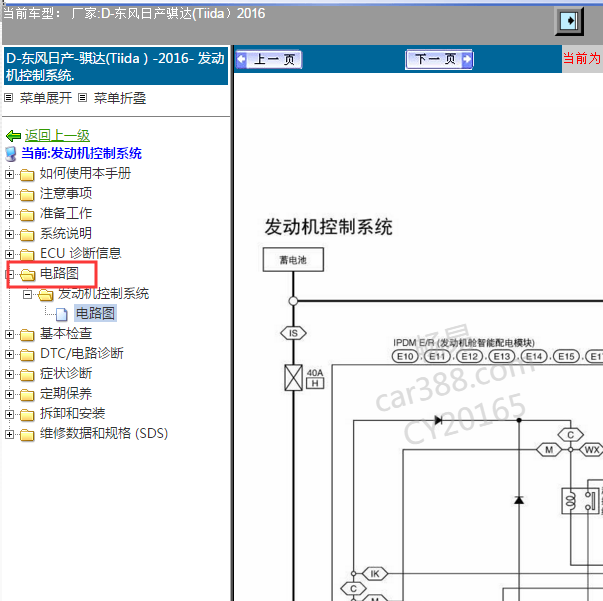The width and height of the screenshot is (603, 601).
Task: Click the 菜单折叠 list icon
Action: (x=82, y=98)
